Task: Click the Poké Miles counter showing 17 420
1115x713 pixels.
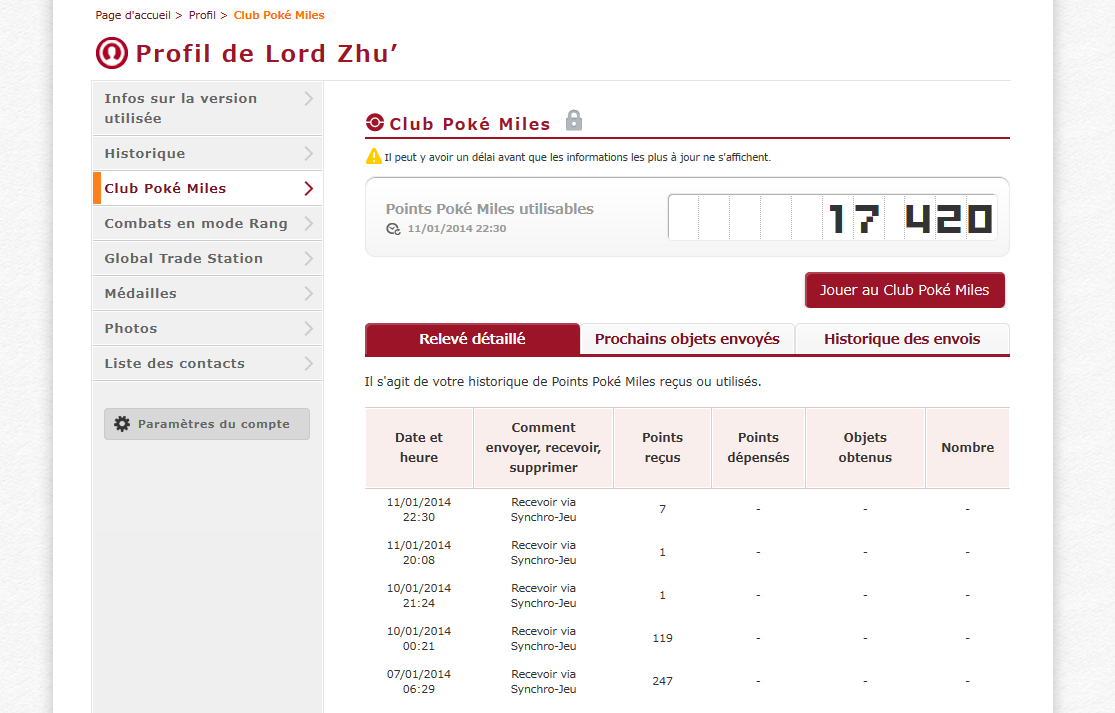Action: tap(833, 218)
